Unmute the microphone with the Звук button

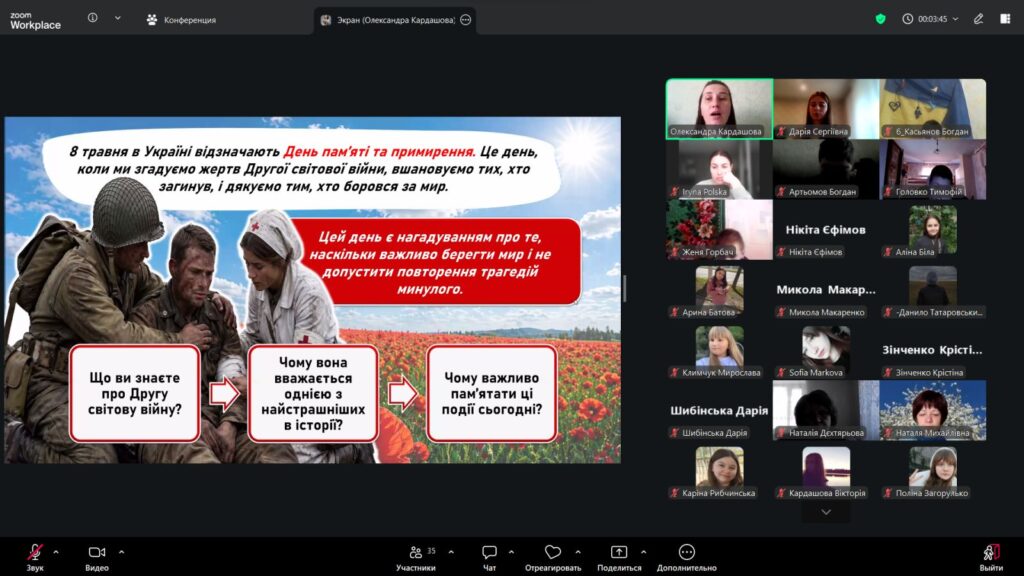pos(35,558)
